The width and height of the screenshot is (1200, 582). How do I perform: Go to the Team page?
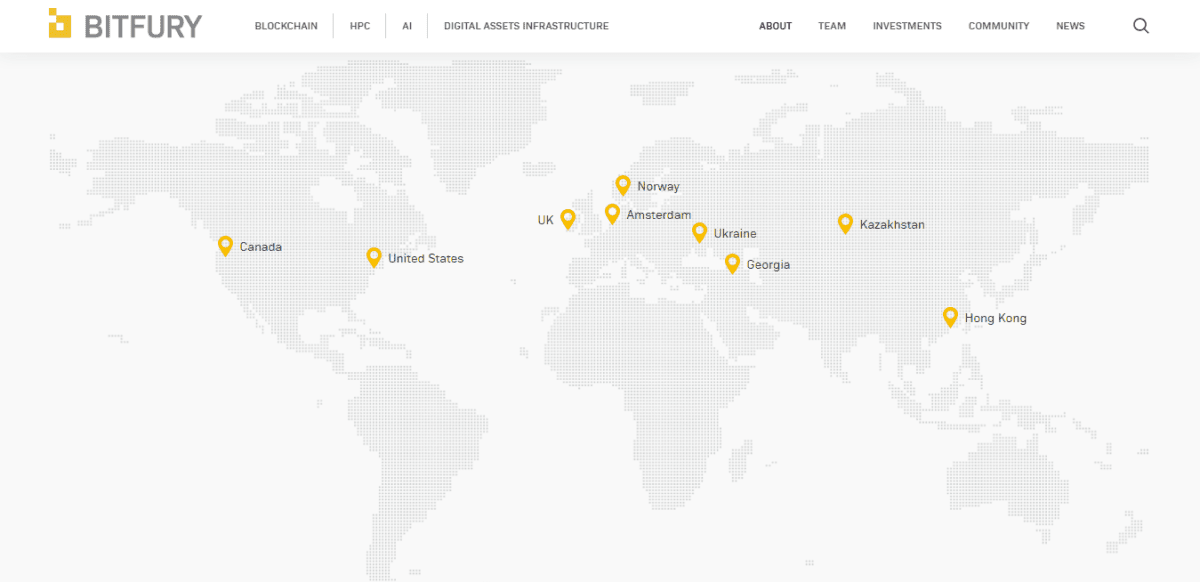[x=832, y=26]
